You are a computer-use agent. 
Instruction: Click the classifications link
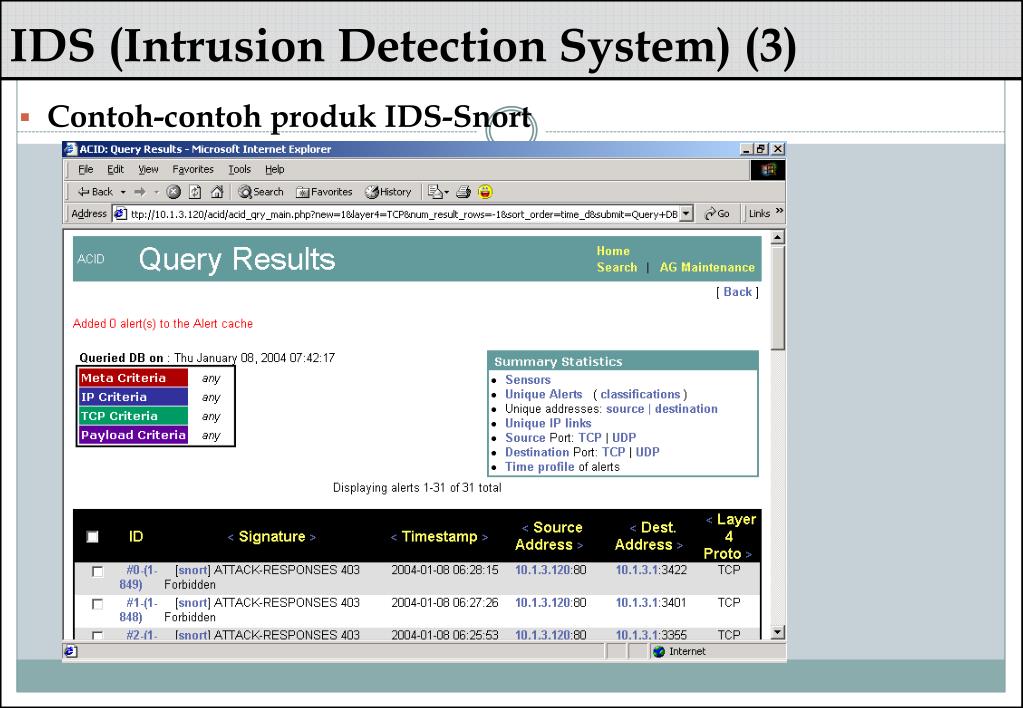[640, 394]
